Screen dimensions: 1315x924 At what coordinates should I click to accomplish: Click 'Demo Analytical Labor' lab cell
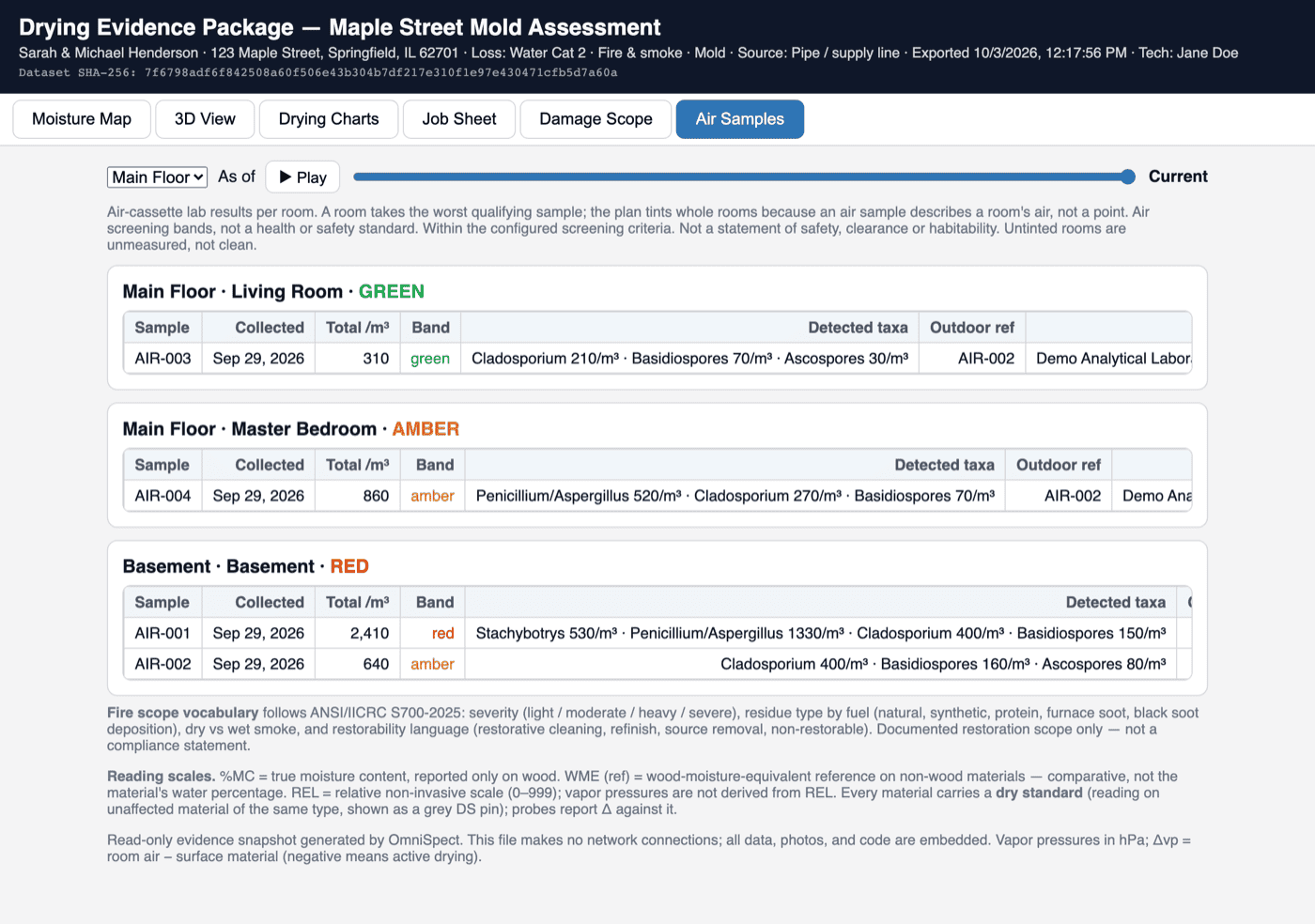(x=1109, y=359)
